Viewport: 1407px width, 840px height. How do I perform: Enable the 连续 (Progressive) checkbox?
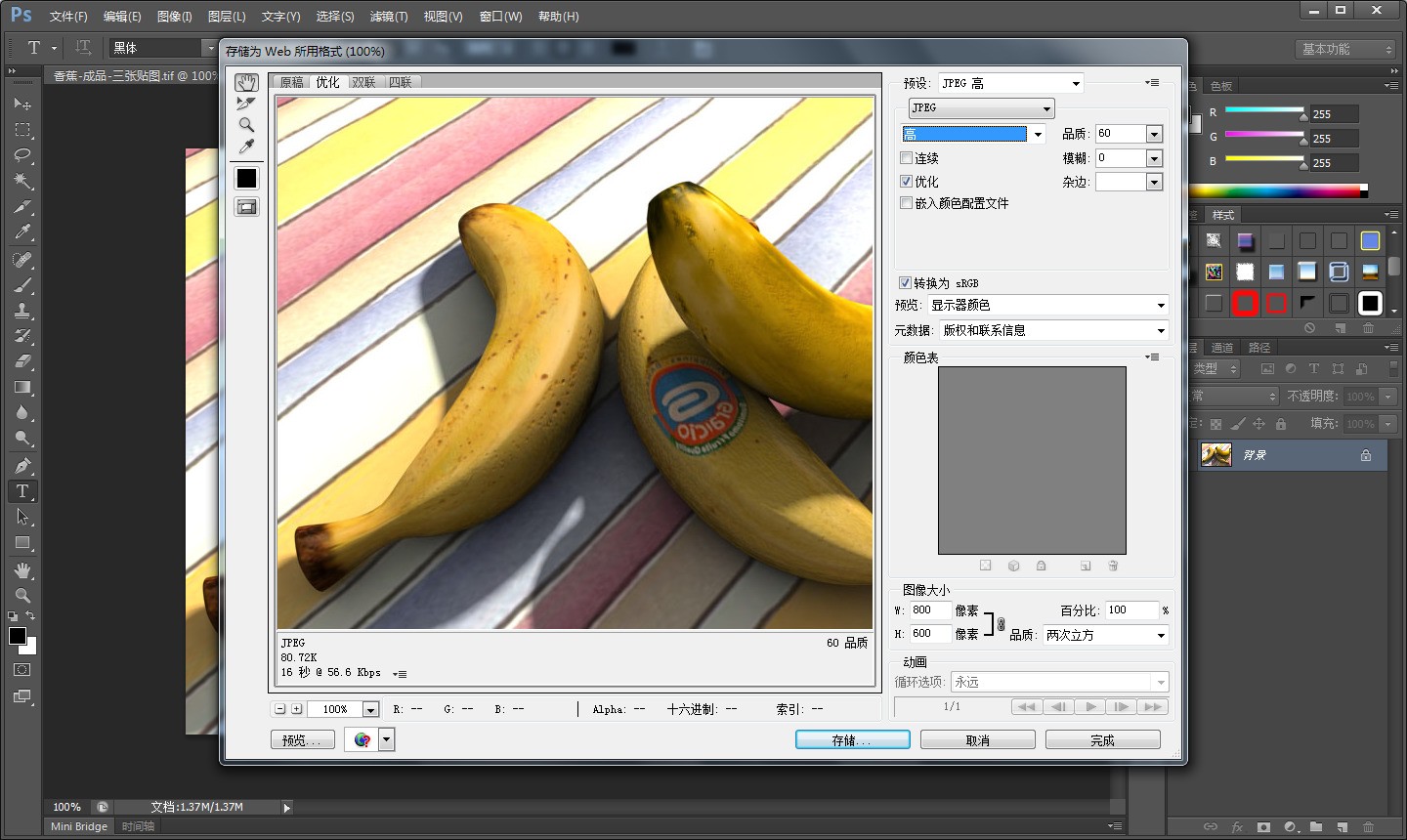906,158
